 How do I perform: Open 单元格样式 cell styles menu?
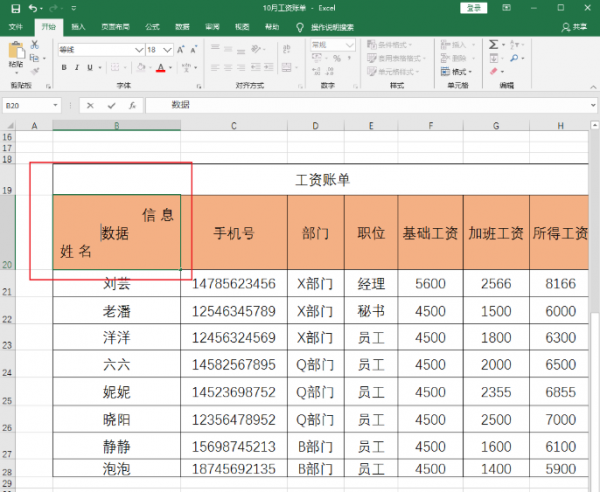click(393, 72)
